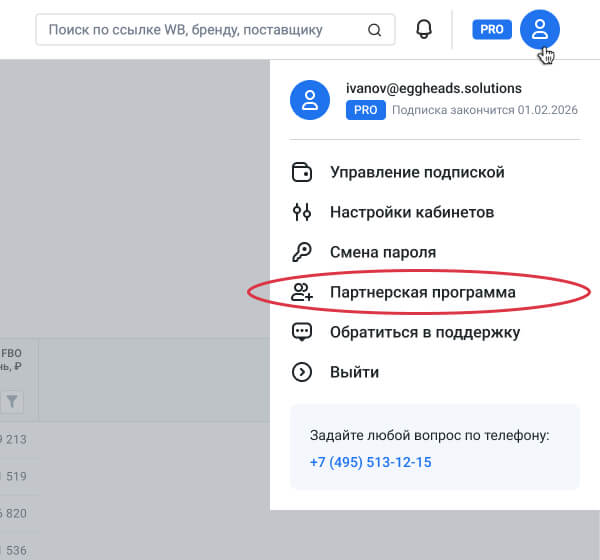Click the key icon for password change
Screen dimensions: 600x560
click(301, 252)
